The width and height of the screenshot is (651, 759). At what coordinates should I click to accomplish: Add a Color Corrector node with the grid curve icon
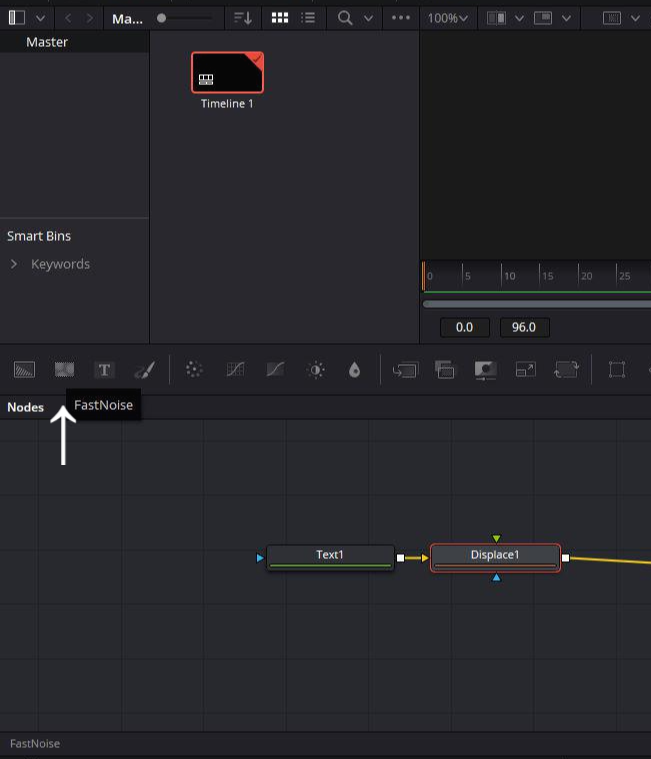pyautogui.click(x=235, y=370)
